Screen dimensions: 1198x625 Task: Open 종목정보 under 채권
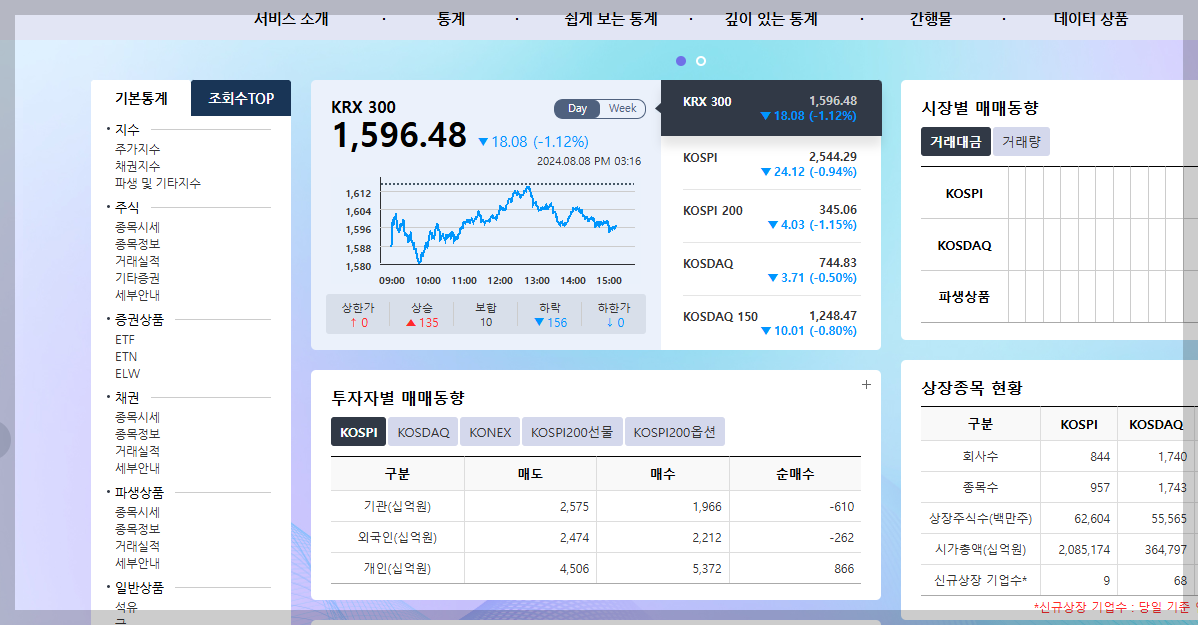click(138, 434)
